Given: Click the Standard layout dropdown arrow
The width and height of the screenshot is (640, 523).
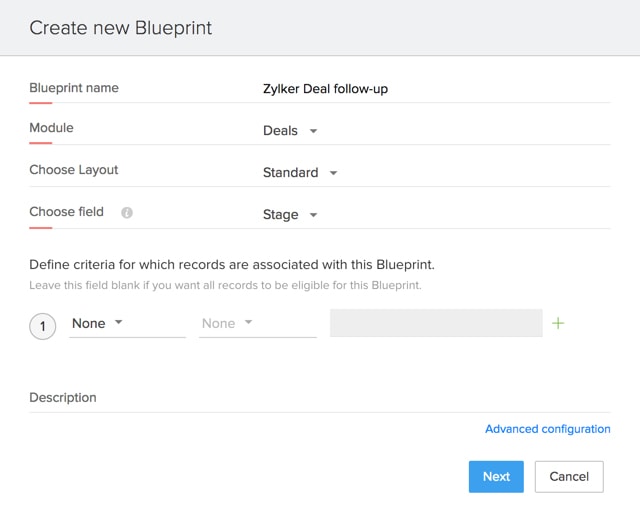Looking at the screenshot, I should pos(333,173).
